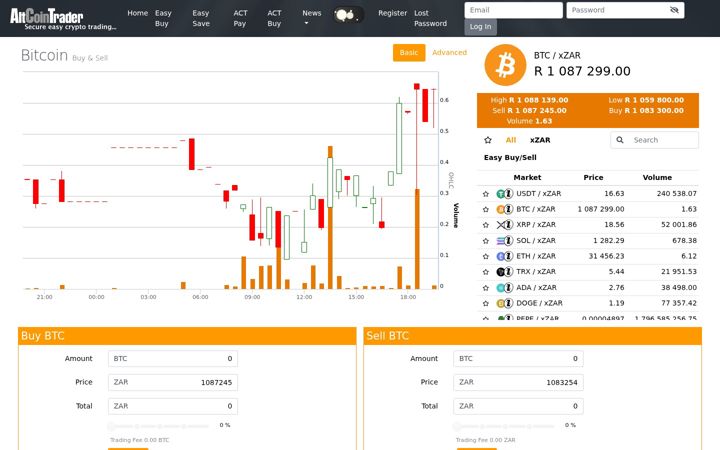
Task: Open the Register link
Action: click(392, 13)
